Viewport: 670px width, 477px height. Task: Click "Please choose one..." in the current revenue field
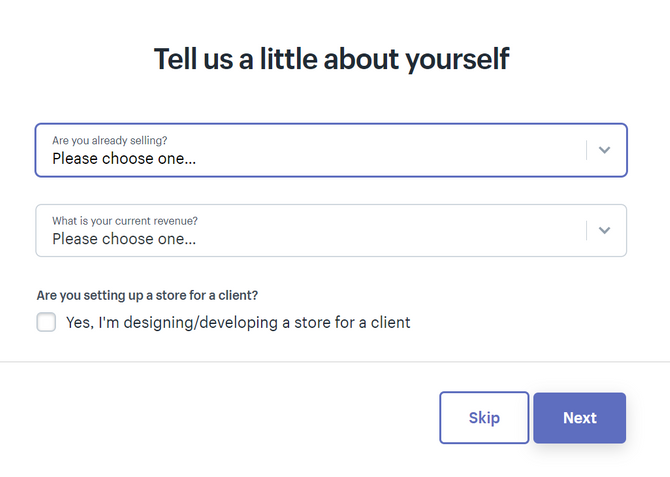click(124, 239)
